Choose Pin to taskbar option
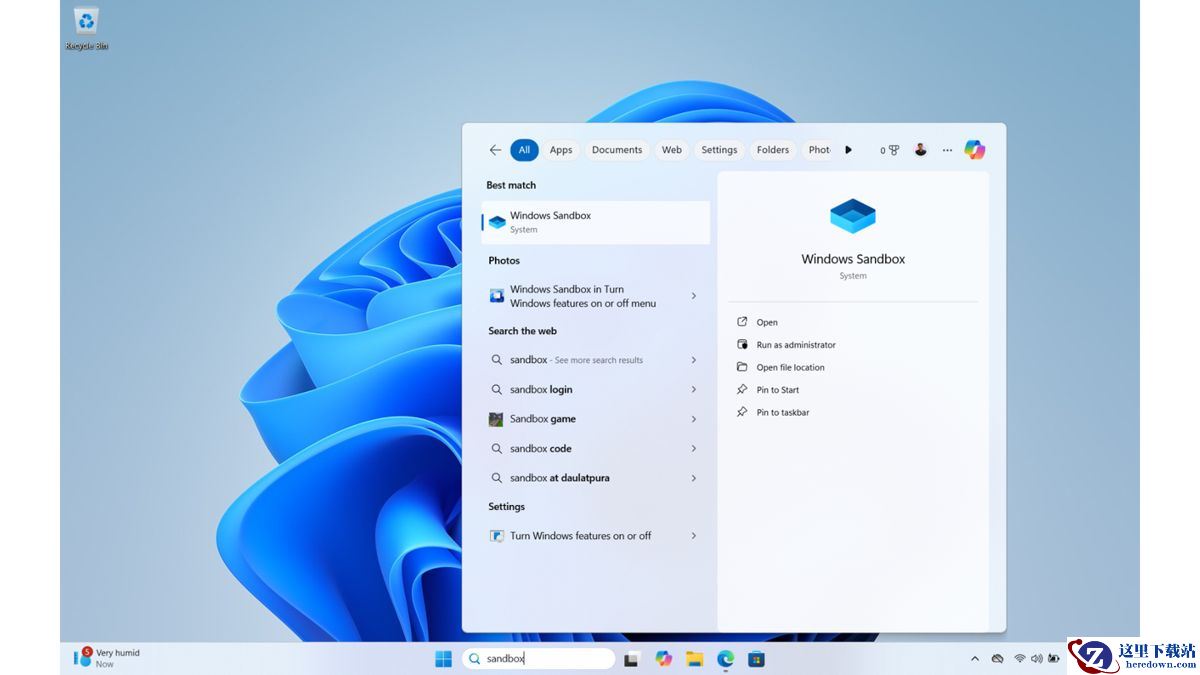1200x675 pixels. pyautogui.click(x=782, y=412)
